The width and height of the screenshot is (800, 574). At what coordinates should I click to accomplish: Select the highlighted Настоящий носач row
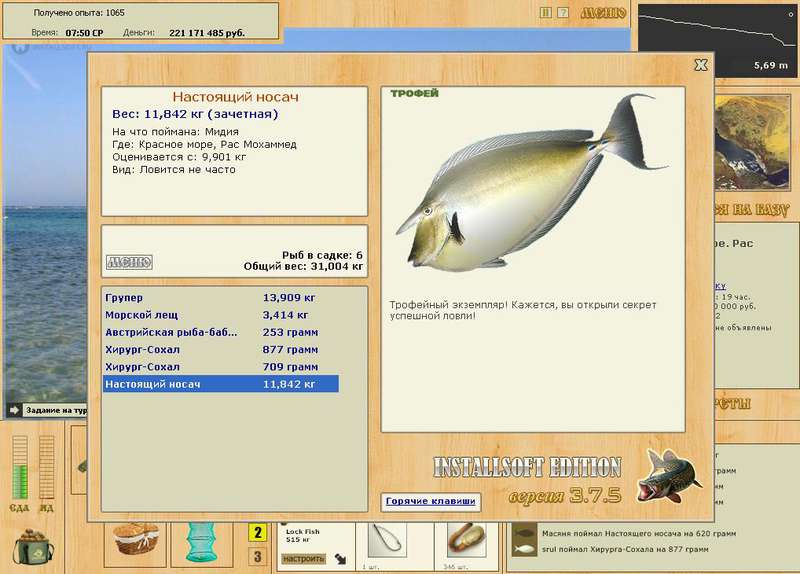[x=221, y=384]
